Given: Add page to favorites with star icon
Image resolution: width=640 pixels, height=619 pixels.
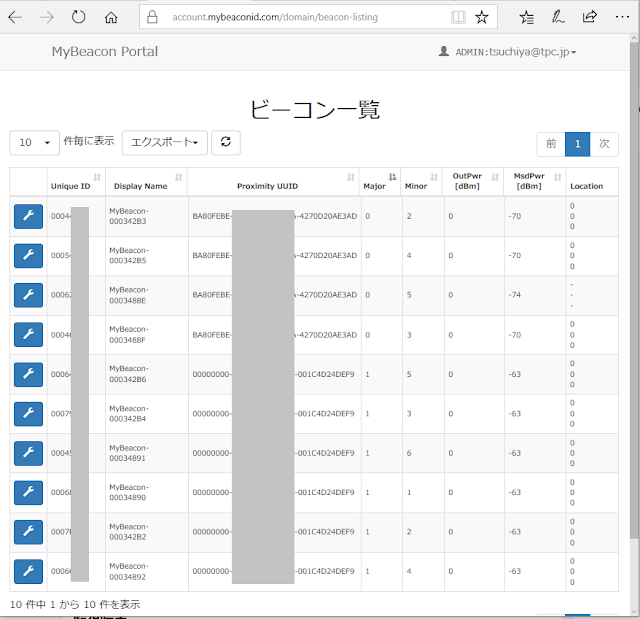Looking at the screenshot, I should [x=482, y=17].
